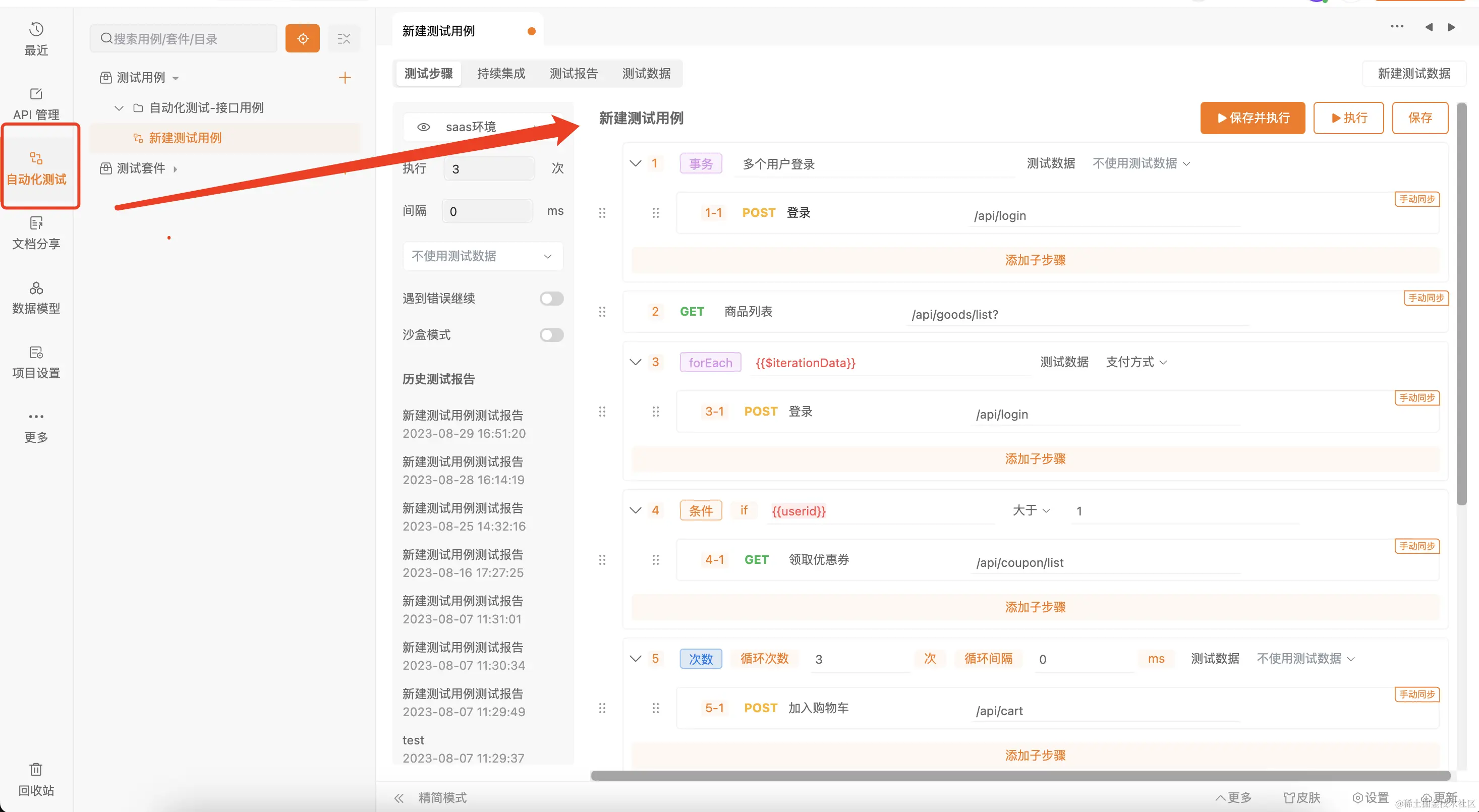The image size is (1479, 812).
Task: Click the collapse-all icon beside the search box
Action: [x=344, y=38]
